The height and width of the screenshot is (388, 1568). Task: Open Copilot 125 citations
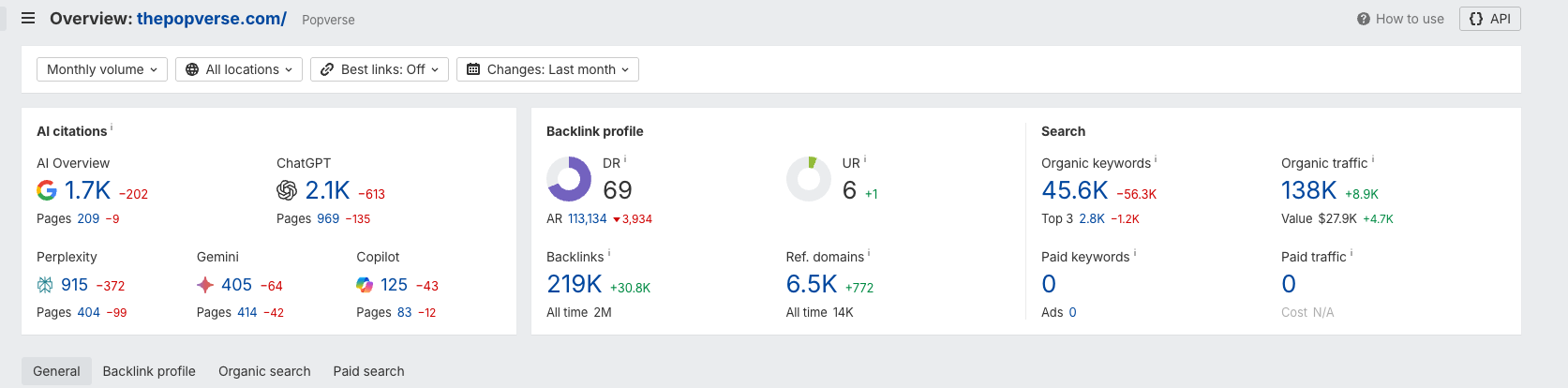(394, 285)
